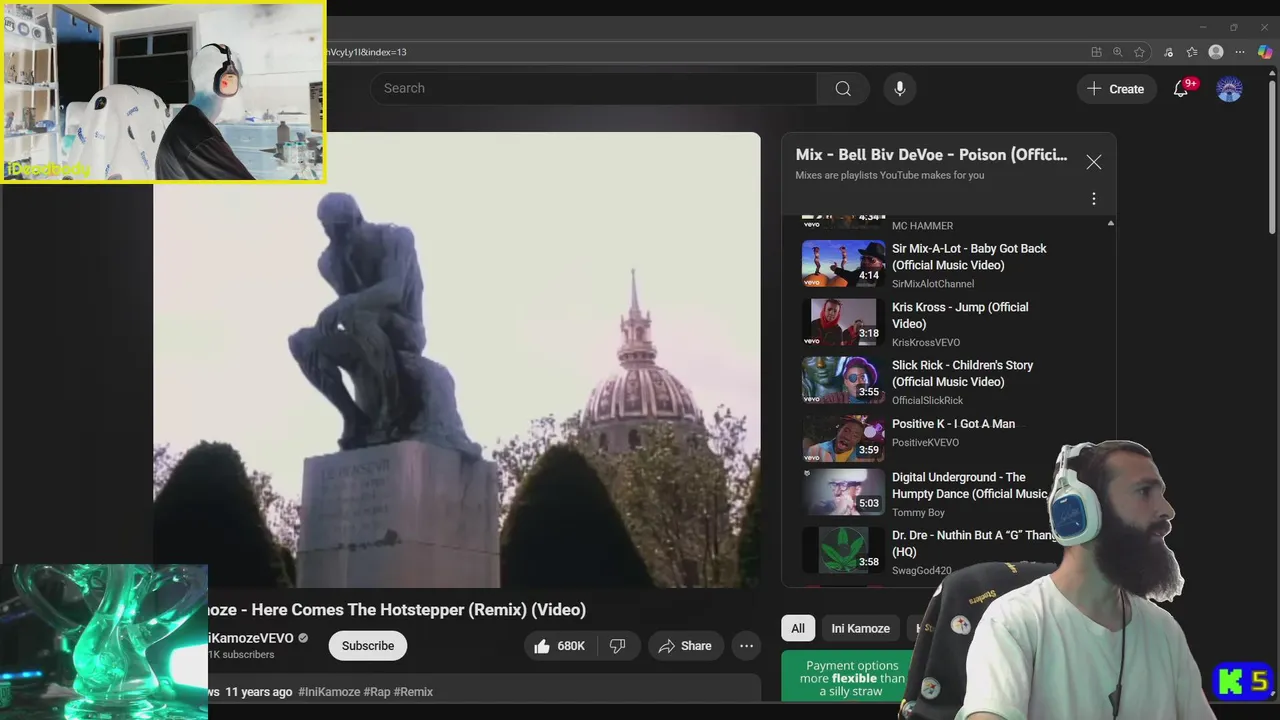The width and height of the screenshot is (1280, 720).
Task: Play the Slick Rick Children's Story thumbnail
Action: 843,380
